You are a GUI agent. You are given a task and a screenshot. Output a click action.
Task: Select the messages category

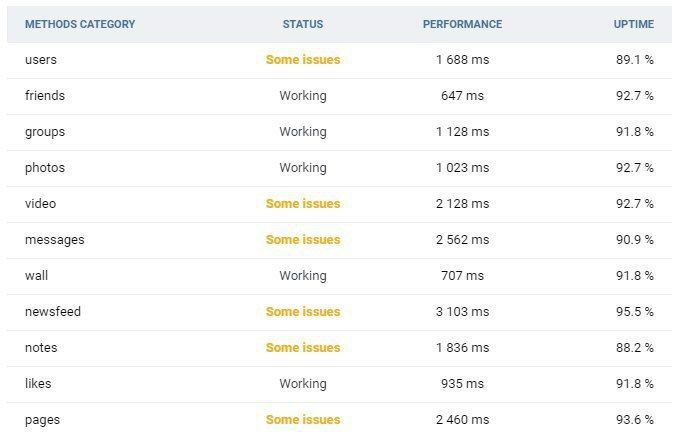click(x=55, y=240)
